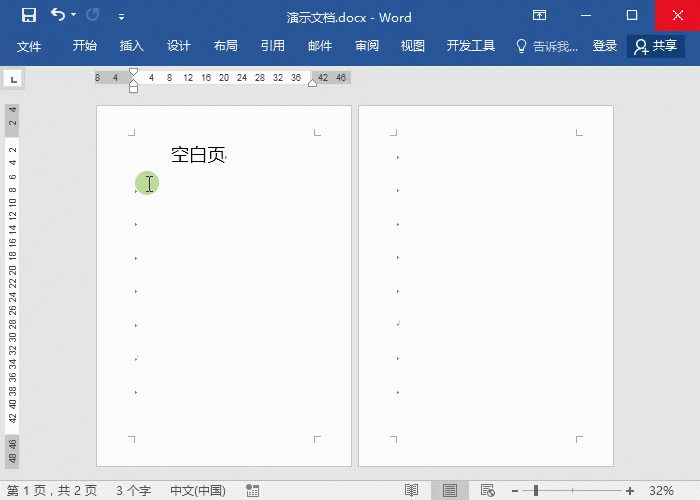Switch to Web Layout view icon
Viewport: 700px width, 500px height.
pyautogui.click(x=488, y=491)
